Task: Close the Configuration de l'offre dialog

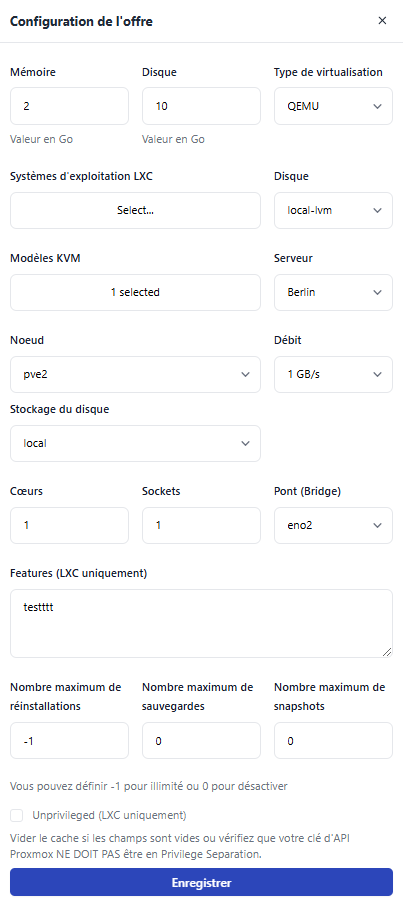Action: pyautogui.click(x=382, y=21)
